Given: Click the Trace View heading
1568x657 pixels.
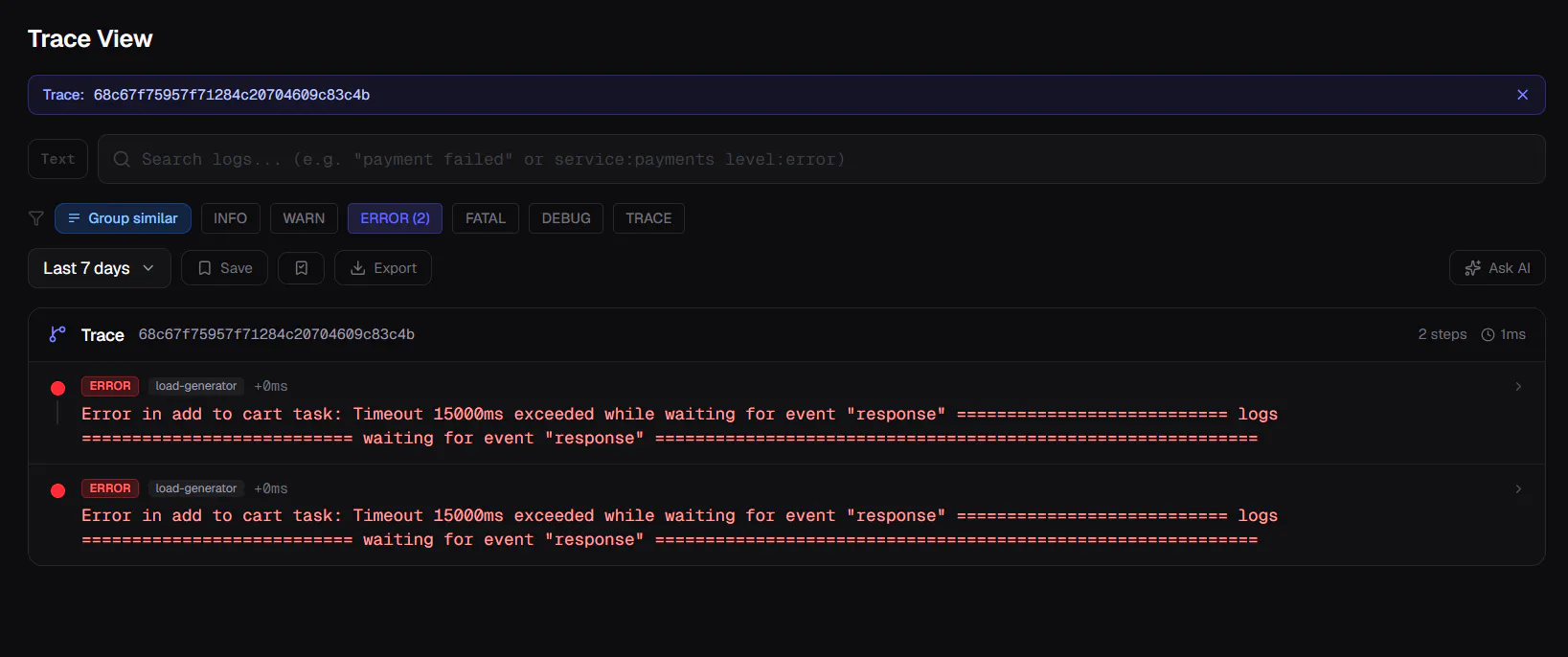Looking at the screenshot, I should tap(90, 39).
